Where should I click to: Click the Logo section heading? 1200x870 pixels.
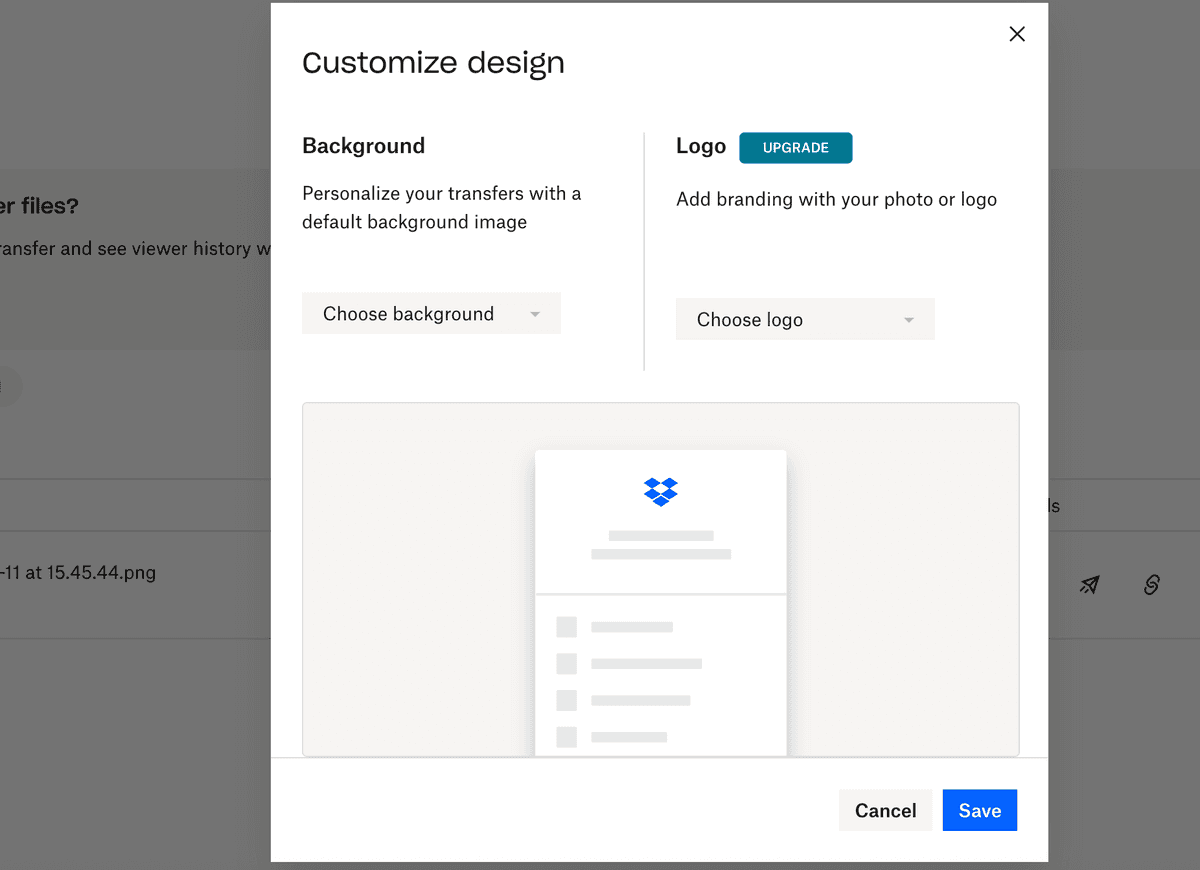click(700, 146)
